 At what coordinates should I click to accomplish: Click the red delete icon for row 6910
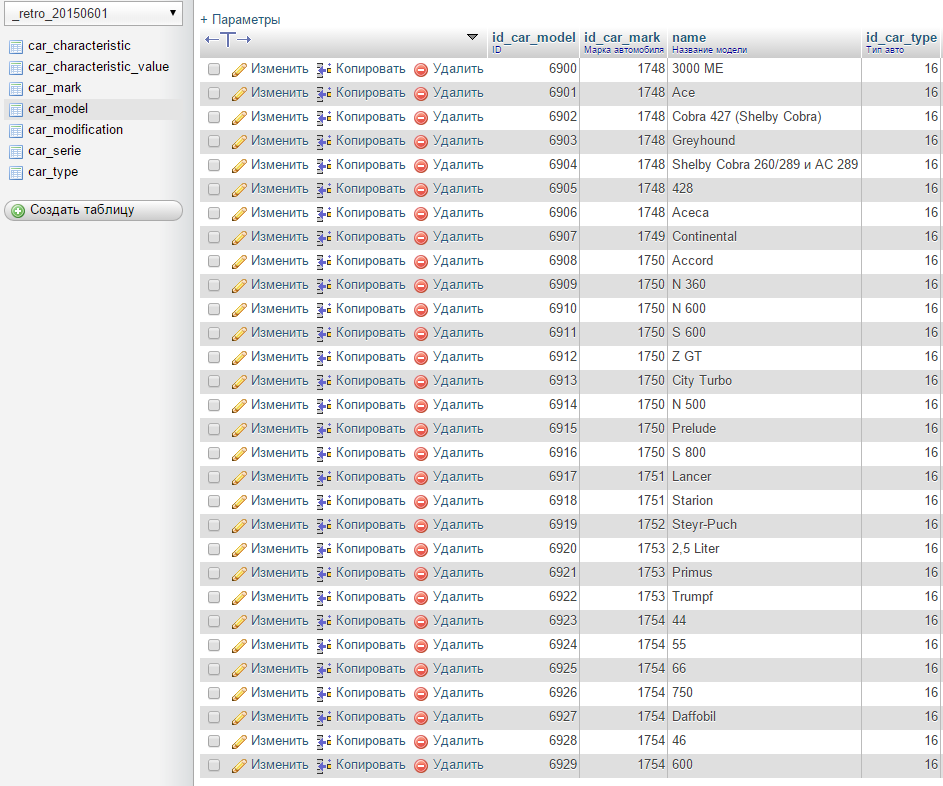(x=421, y=310)
